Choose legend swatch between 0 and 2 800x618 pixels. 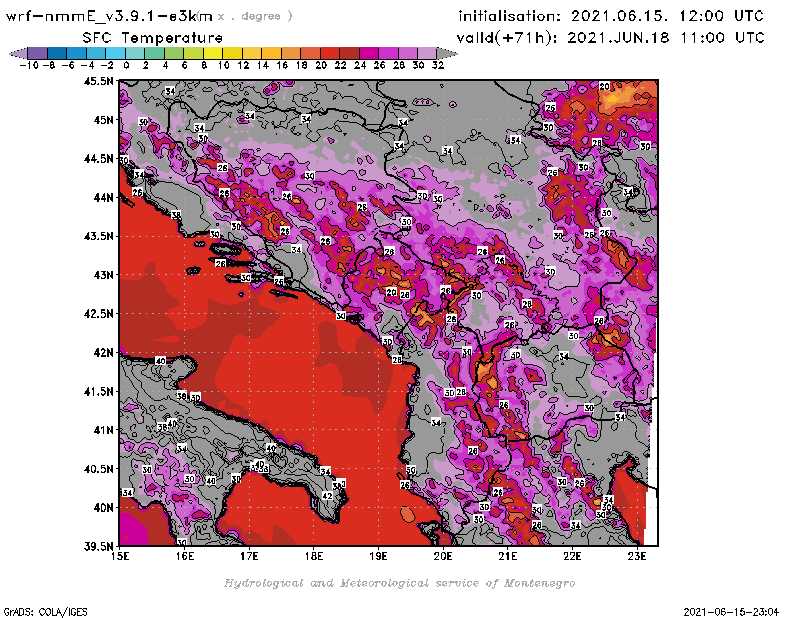tap(135, 53)
